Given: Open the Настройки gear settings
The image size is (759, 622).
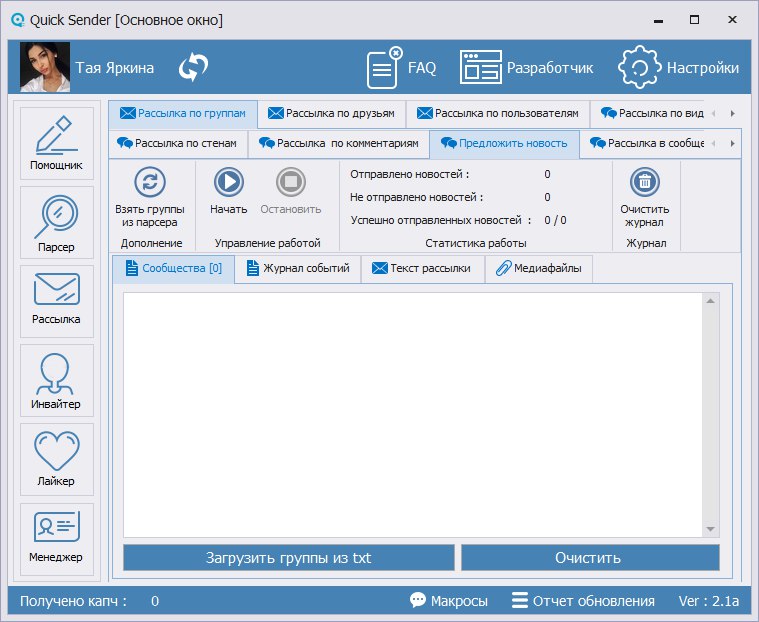Looking at the screenshot, I should tap(679, 68).
